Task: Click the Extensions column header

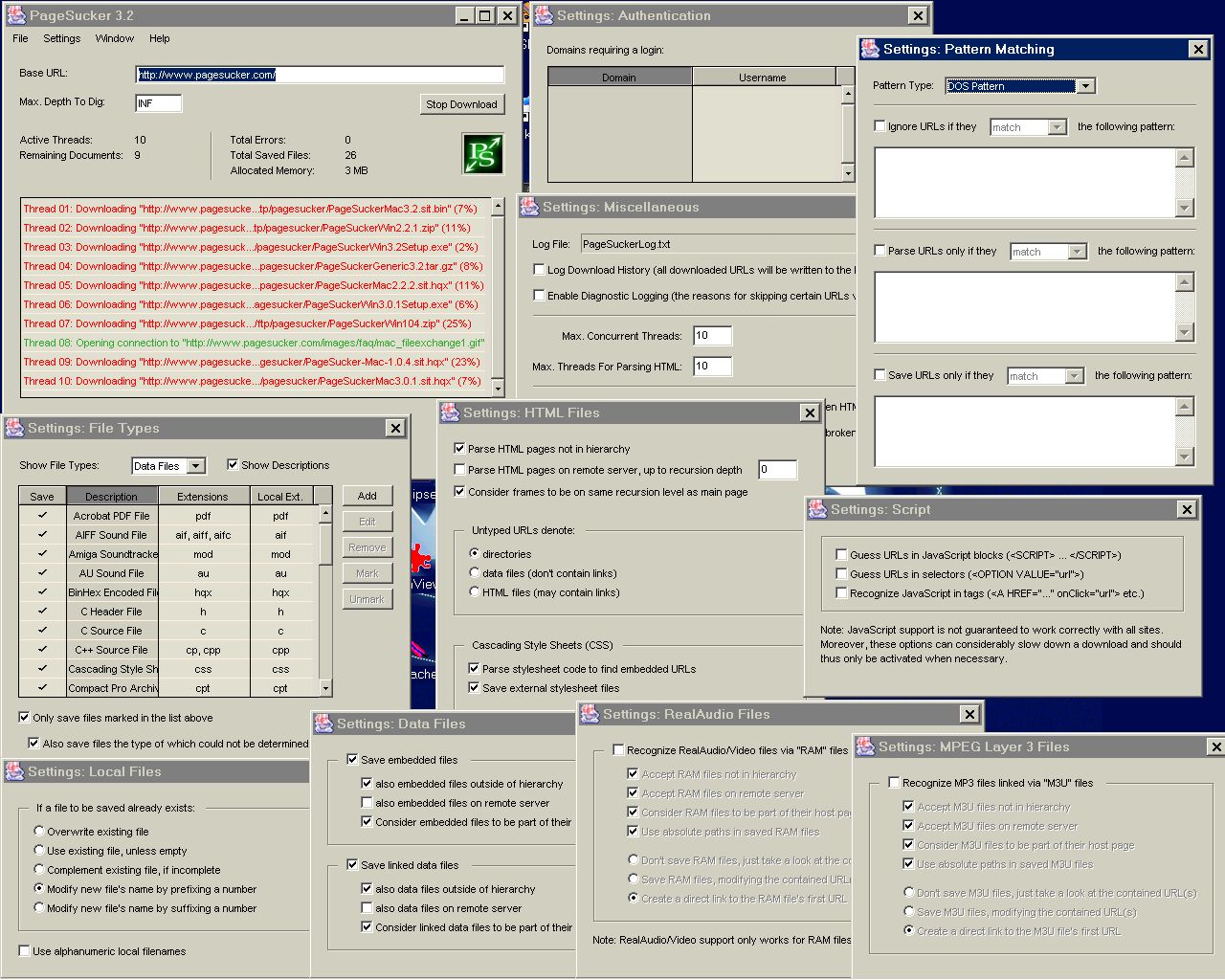Action: tap(203, 497)
